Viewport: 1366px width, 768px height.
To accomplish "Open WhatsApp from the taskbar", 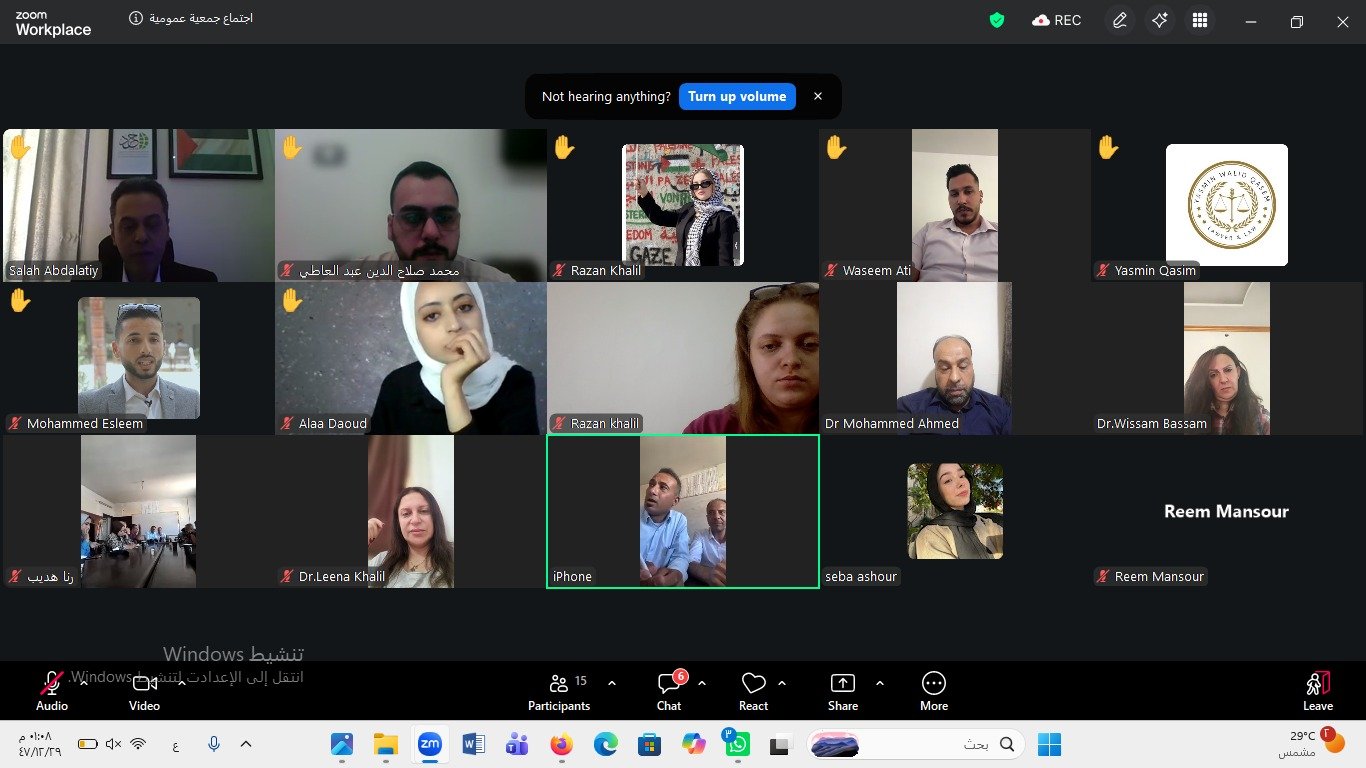I will (x=738, y=744).
